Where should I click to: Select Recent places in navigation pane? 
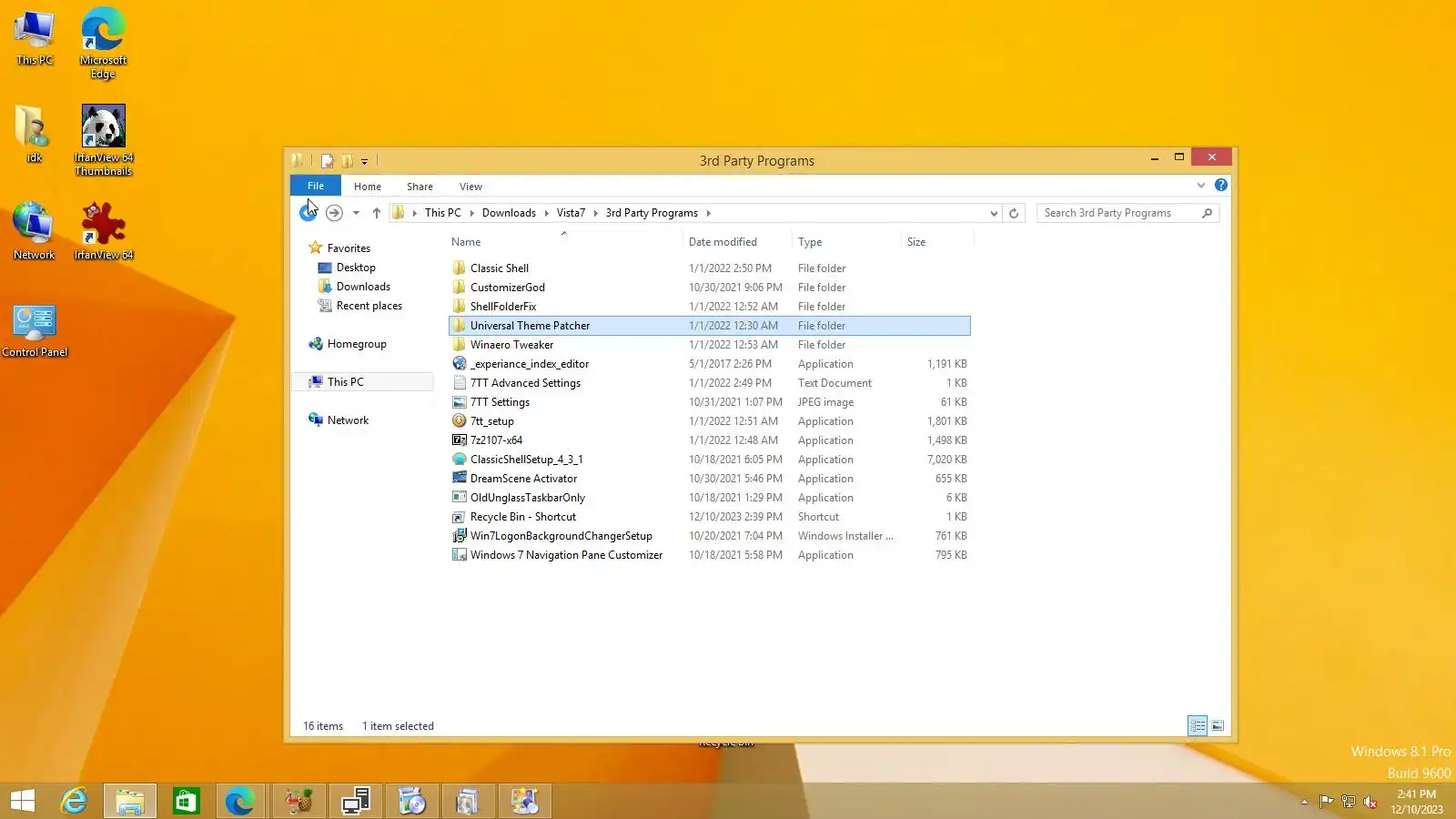pyautogui.click(x=369, y=306)
